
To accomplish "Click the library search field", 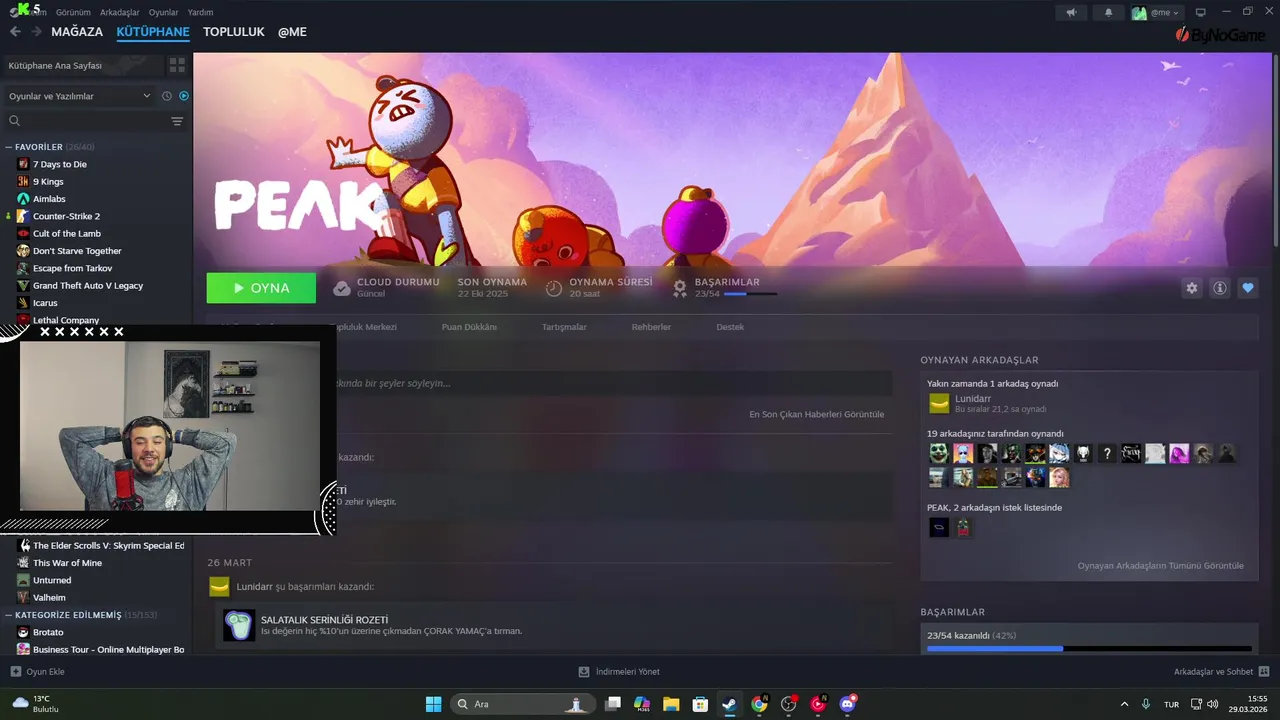I will point(85,121).
